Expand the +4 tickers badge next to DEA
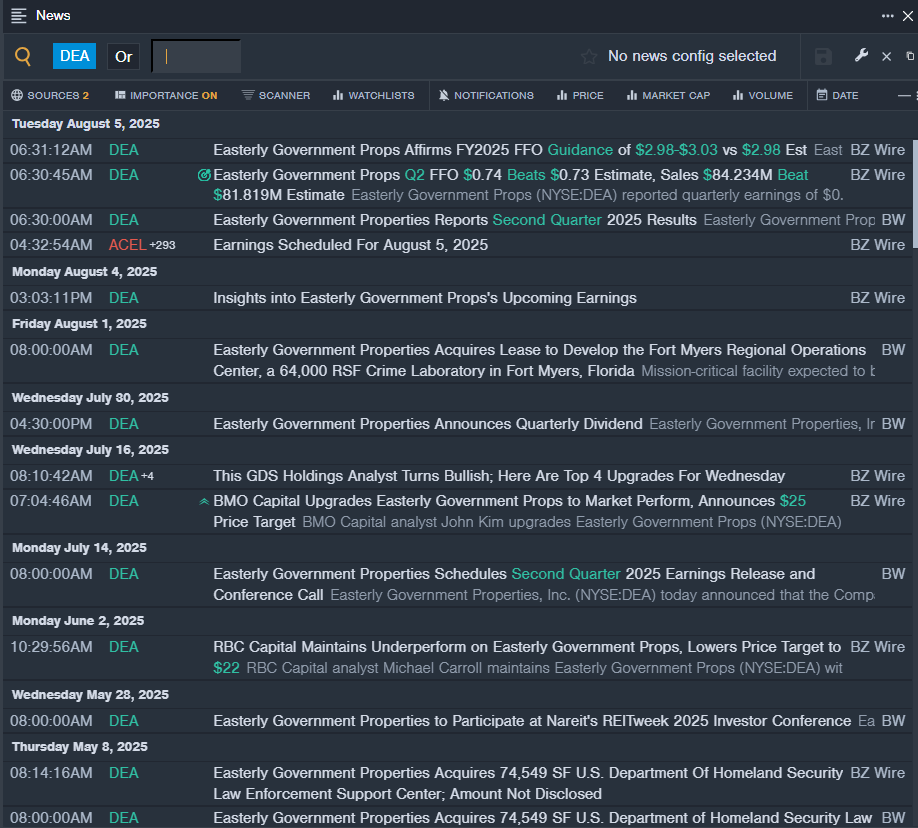The height and width of the screenshot is (828, 918). (x=148, y=477)
